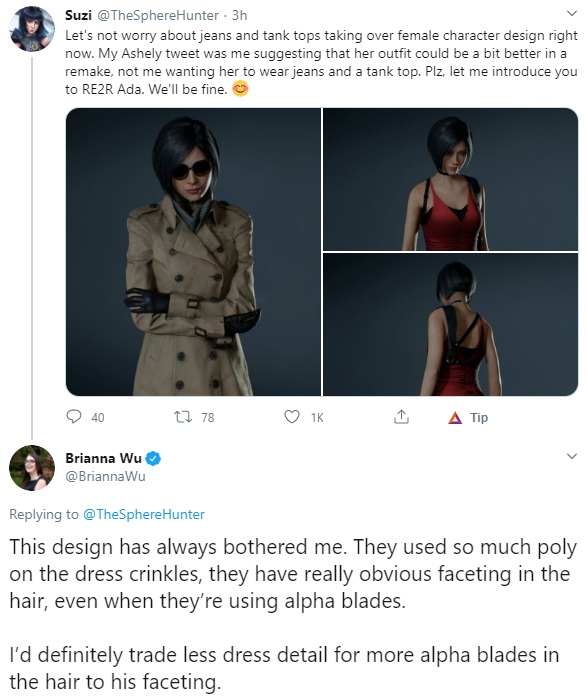Like Suzi's tweet with the heart icon

(x=291, y=417)
